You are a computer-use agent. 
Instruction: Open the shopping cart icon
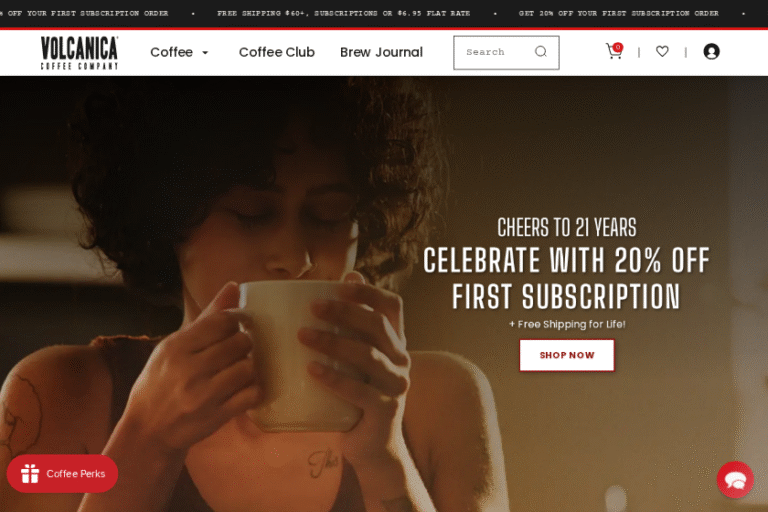tap(614, 51)
